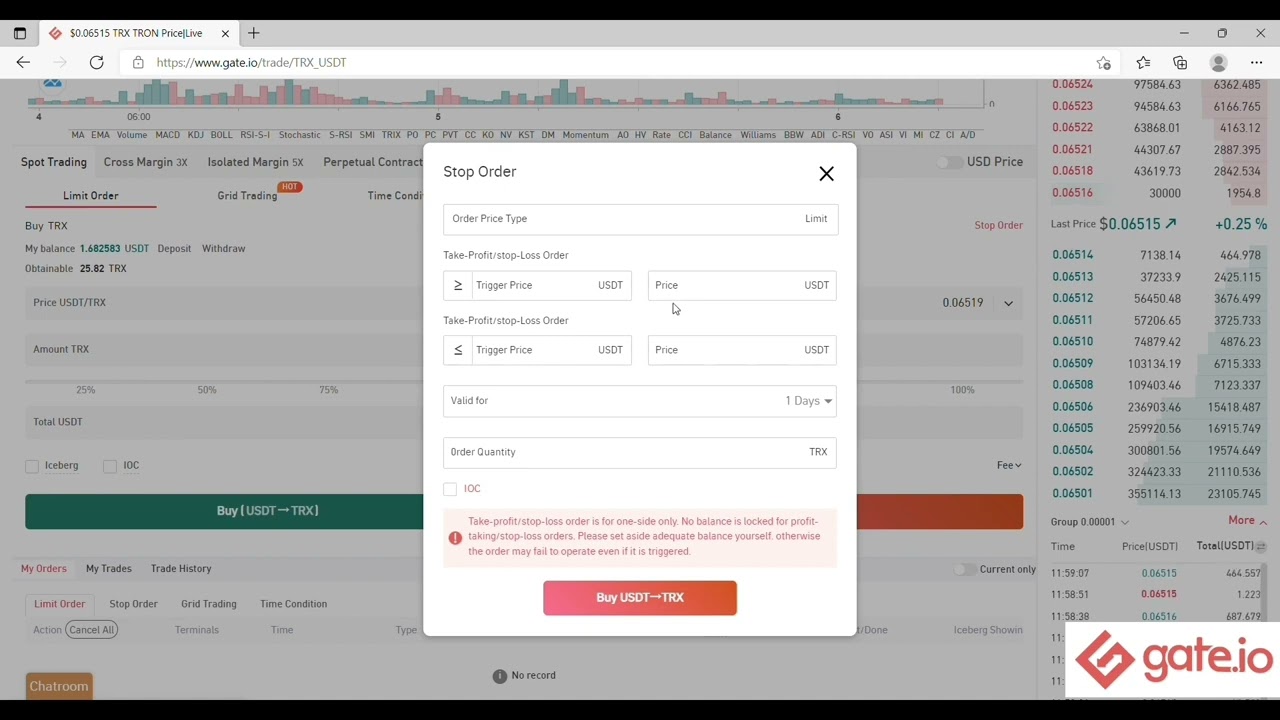The width and height of the screenshot is (1280, 720).
Task: Click the Amount TRX input field
Action: pyautogui.click(x=224, y=350)
